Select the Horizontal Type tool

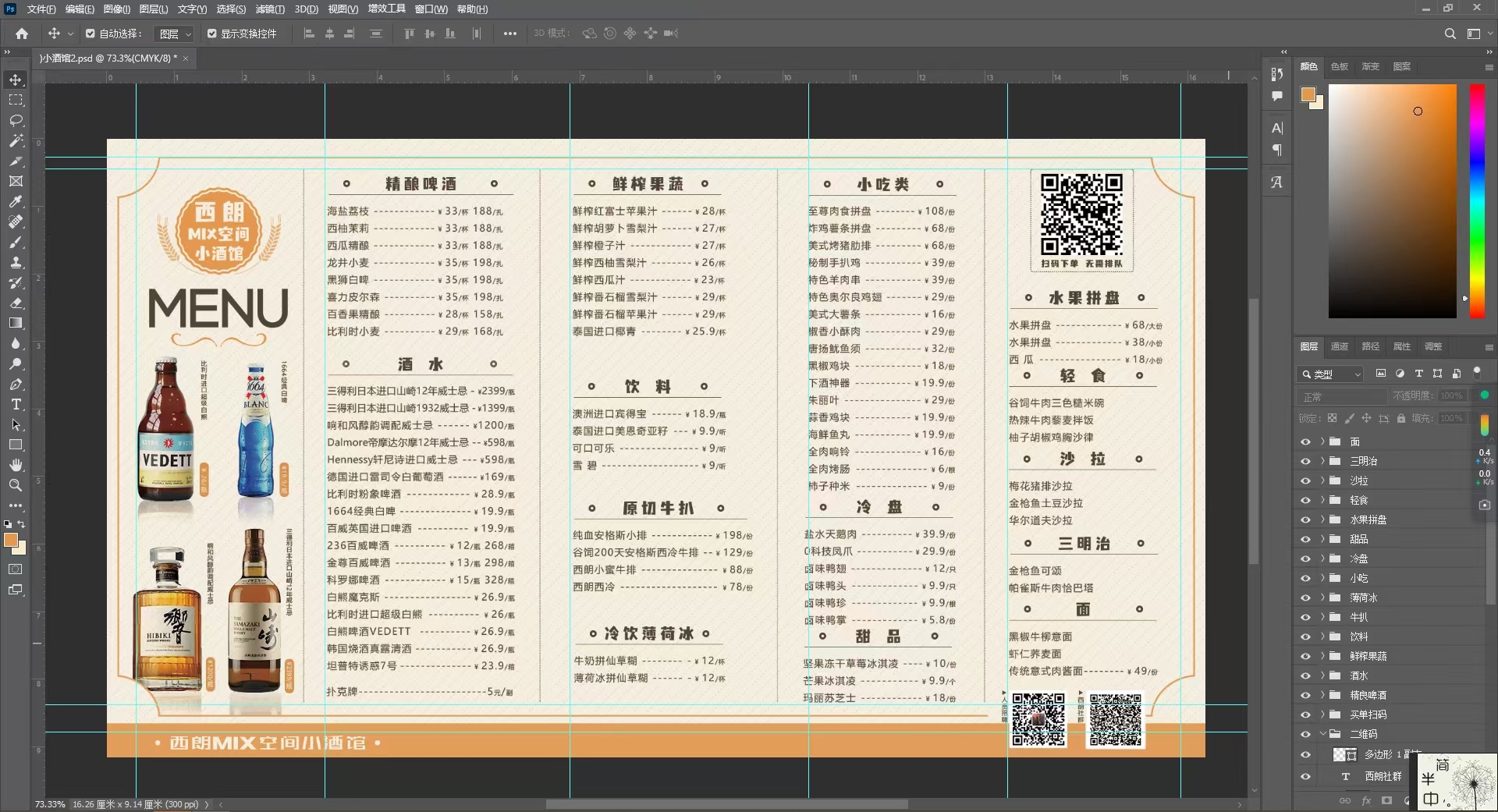point(16,404)
